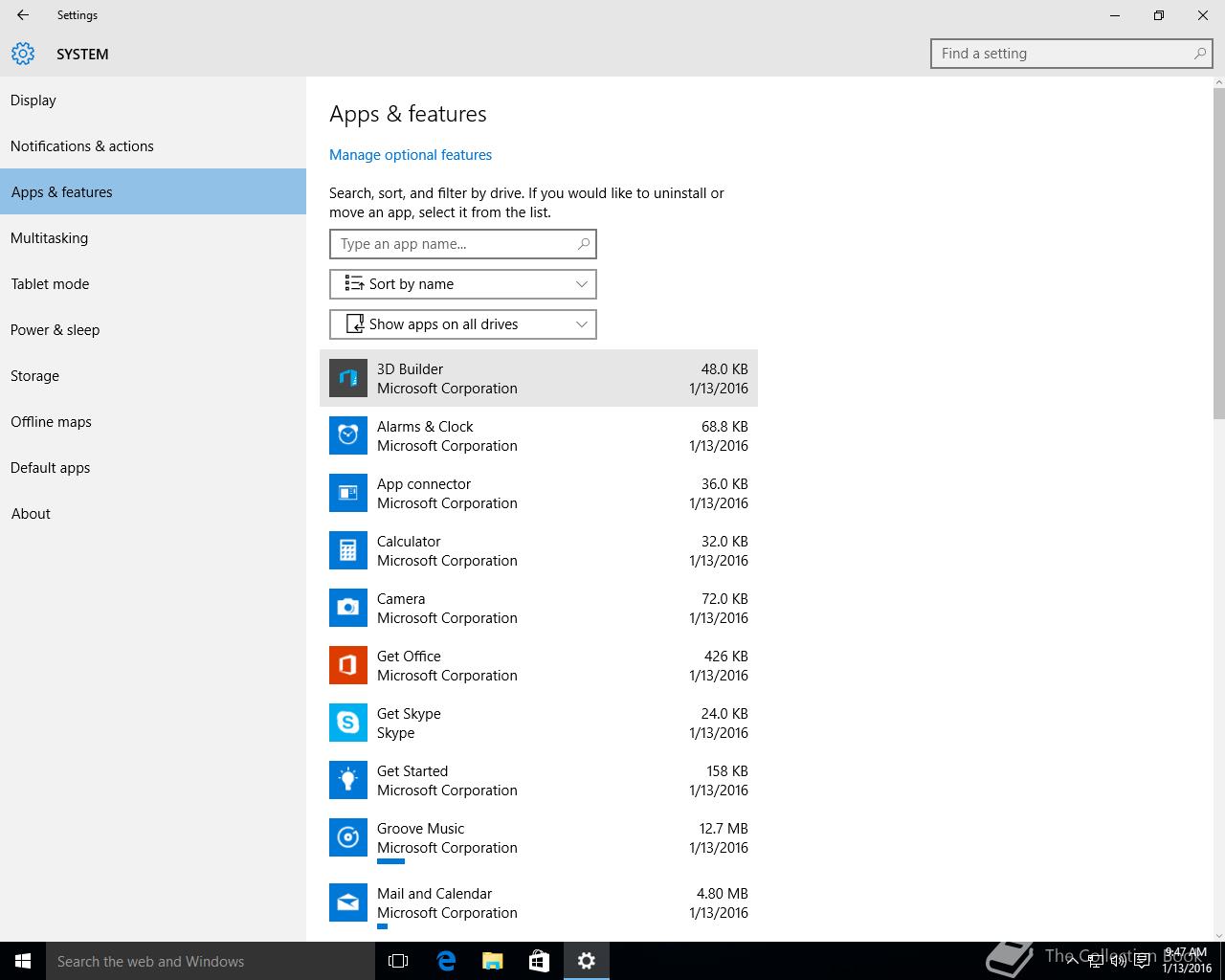Select the Camera name text
This screenshot has height=980, width=1225.
401,599
